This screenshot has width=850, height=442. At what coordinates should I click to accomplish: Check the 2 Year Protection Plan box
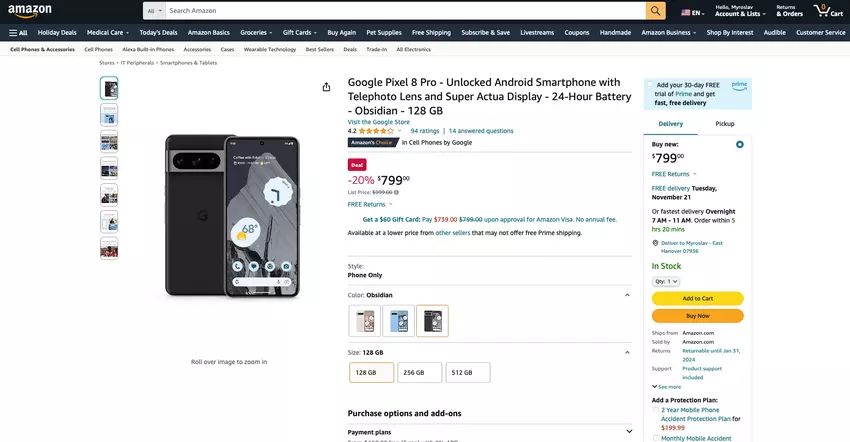pos(656,409)
